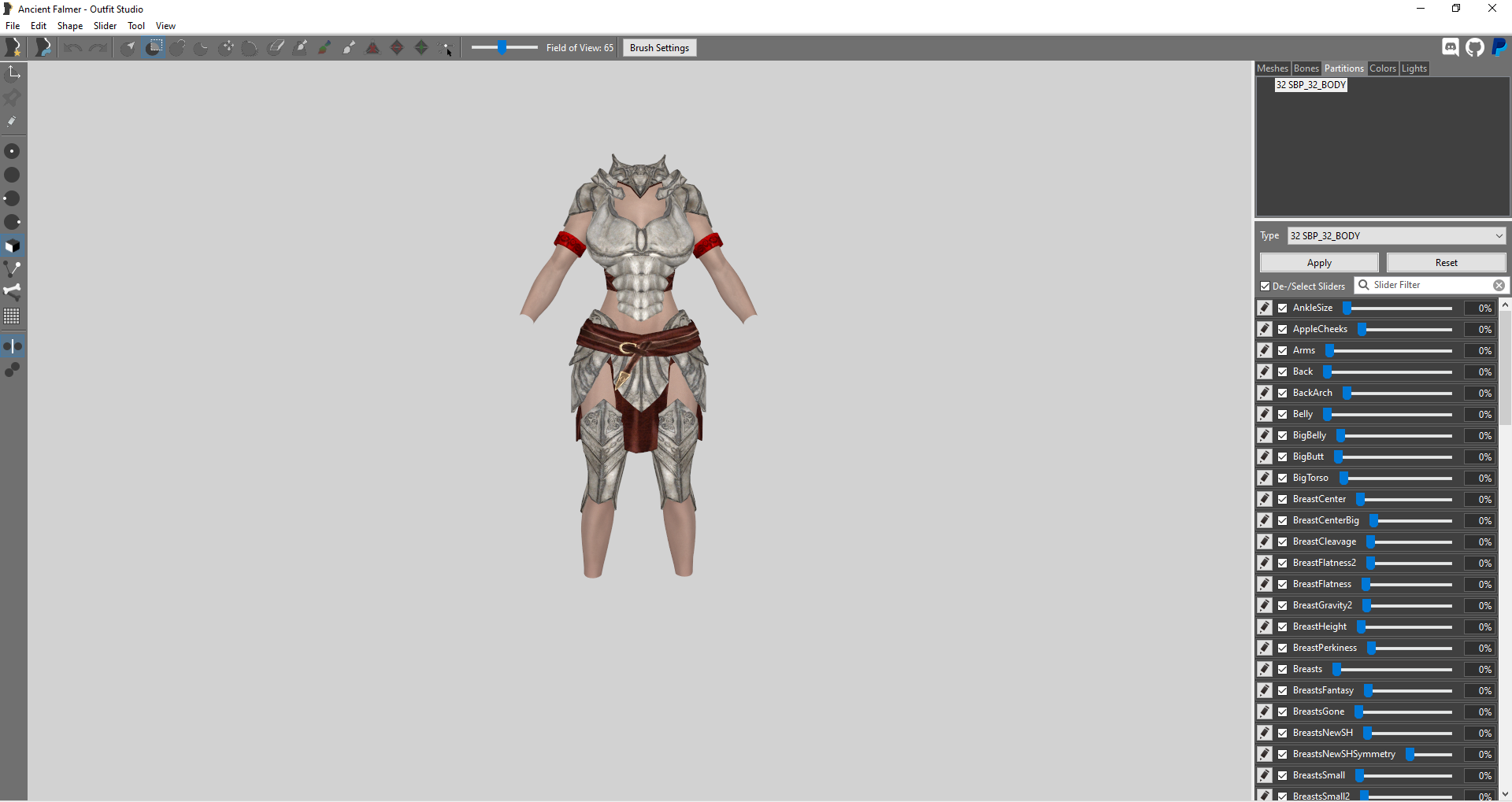Open Brush Settings
This screenshot has height=802, width=1512.
659,48
